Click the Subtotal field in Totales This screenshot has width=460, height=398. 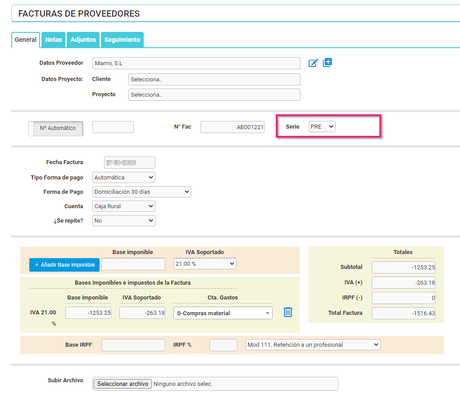(x=404, y=267)
